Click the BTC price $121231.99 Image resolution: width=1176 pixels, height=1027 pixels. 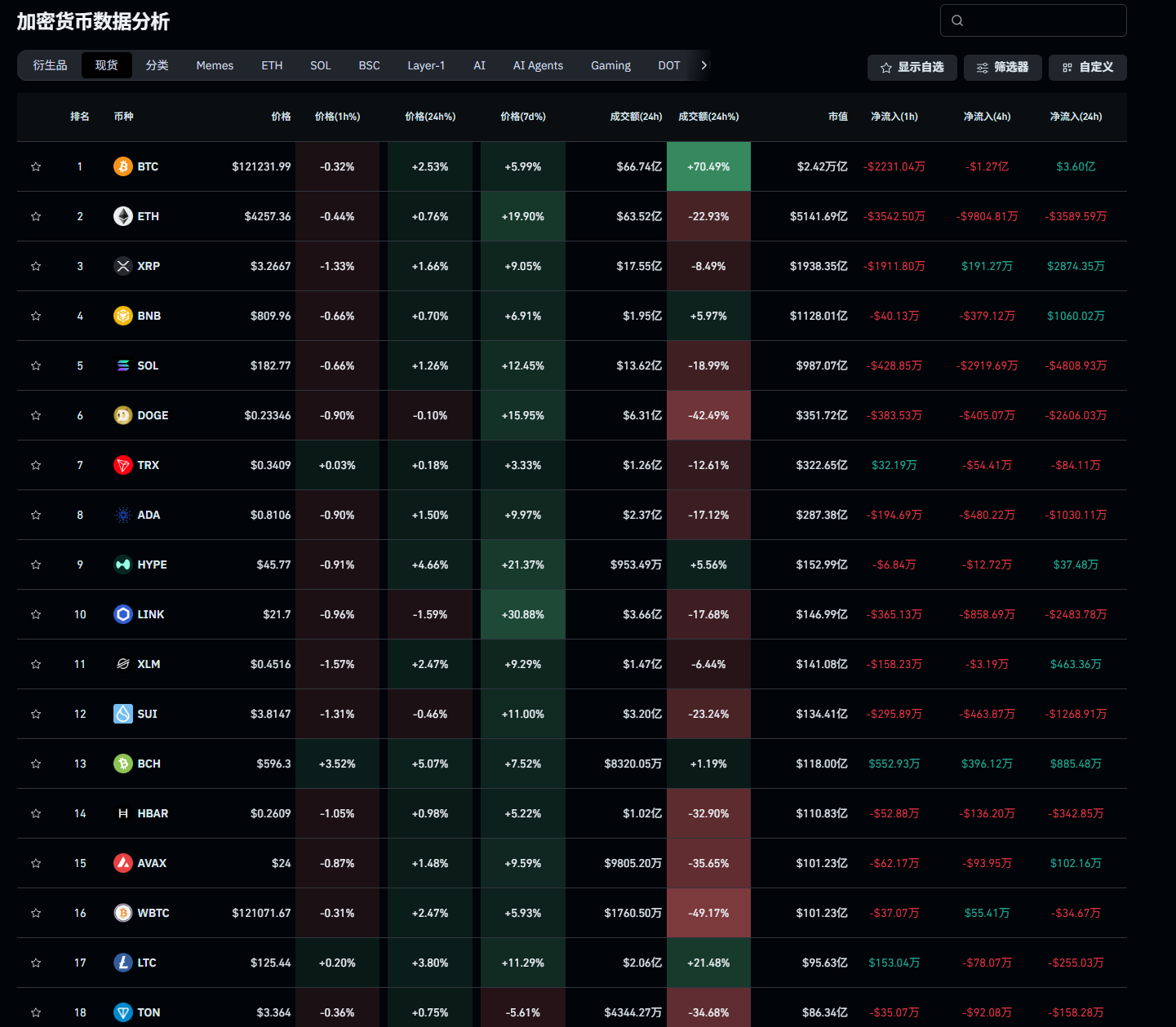tap(261, 166)
